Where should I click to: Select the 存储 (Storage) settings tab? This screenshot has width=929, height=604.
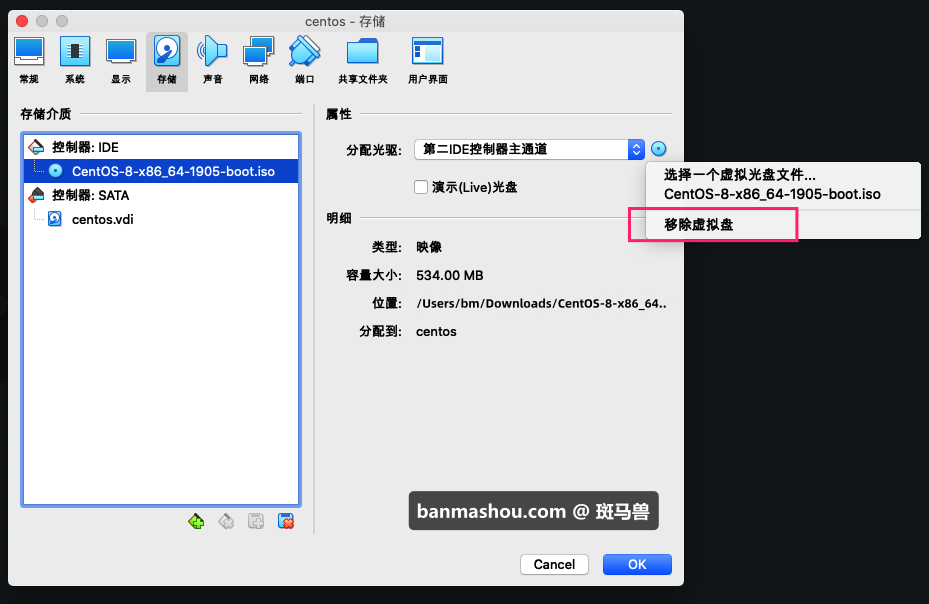[x=166, y=60]
